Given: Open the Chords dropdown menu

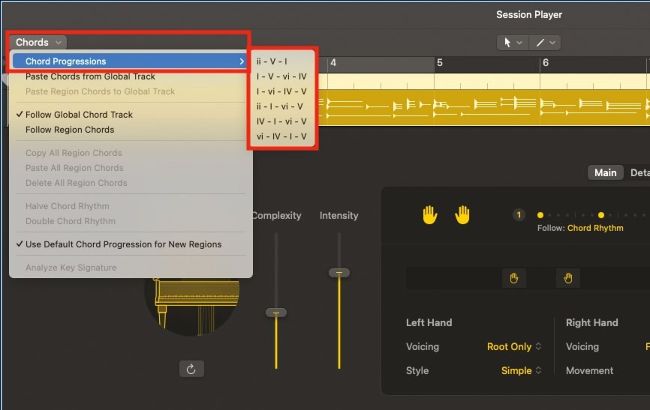Looking at the screenshot, I should [39, 42].
